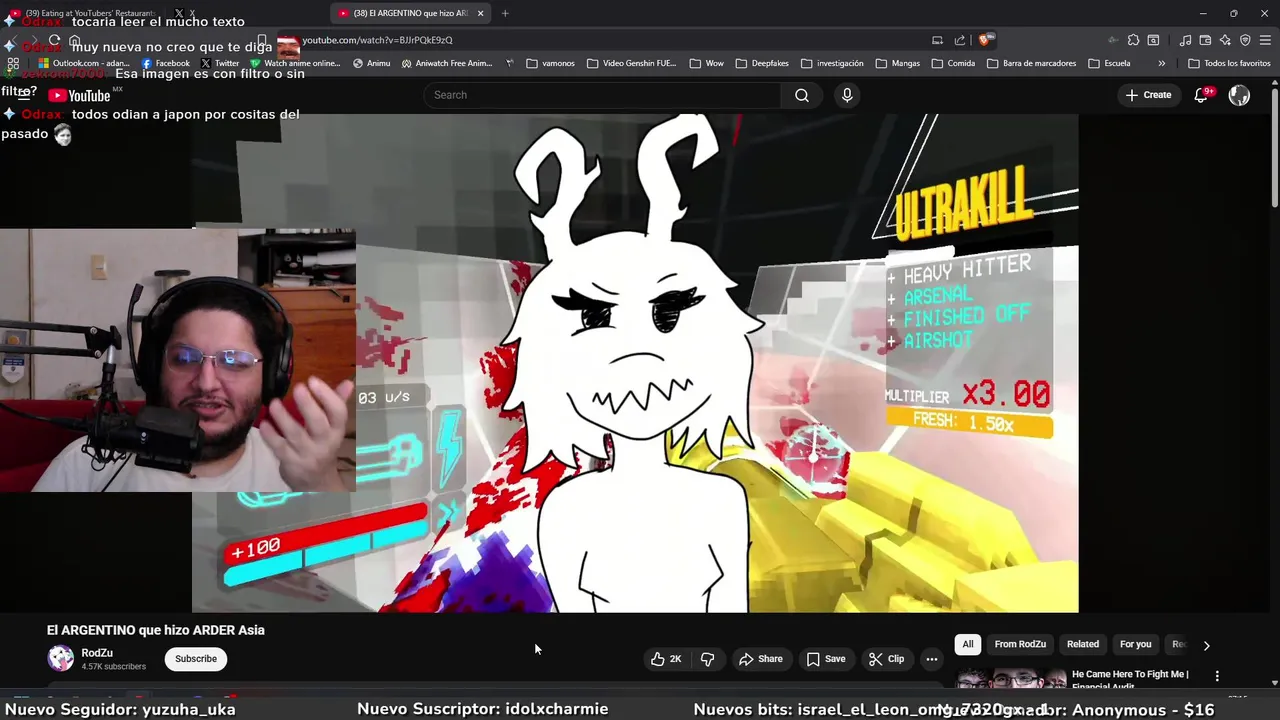
Task: Like the video with thumbs up
Action: [666, 659]
